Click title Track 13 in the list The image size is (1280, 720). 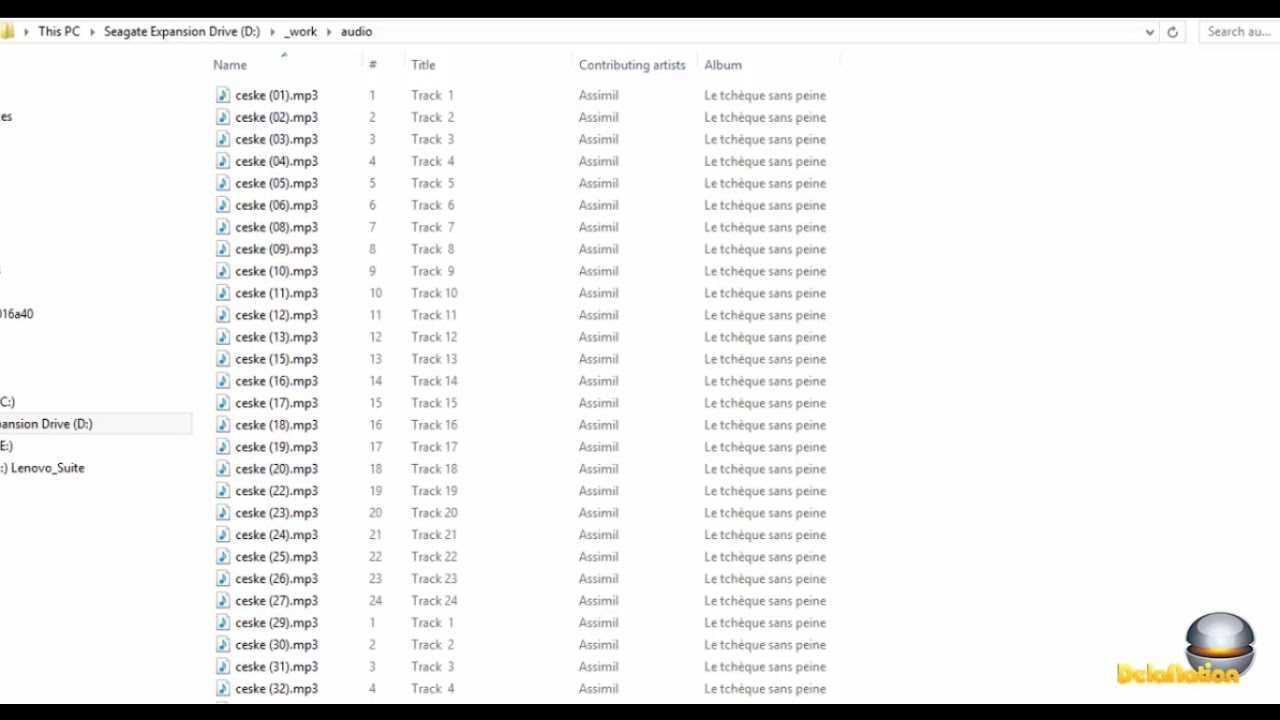point(434,359)
